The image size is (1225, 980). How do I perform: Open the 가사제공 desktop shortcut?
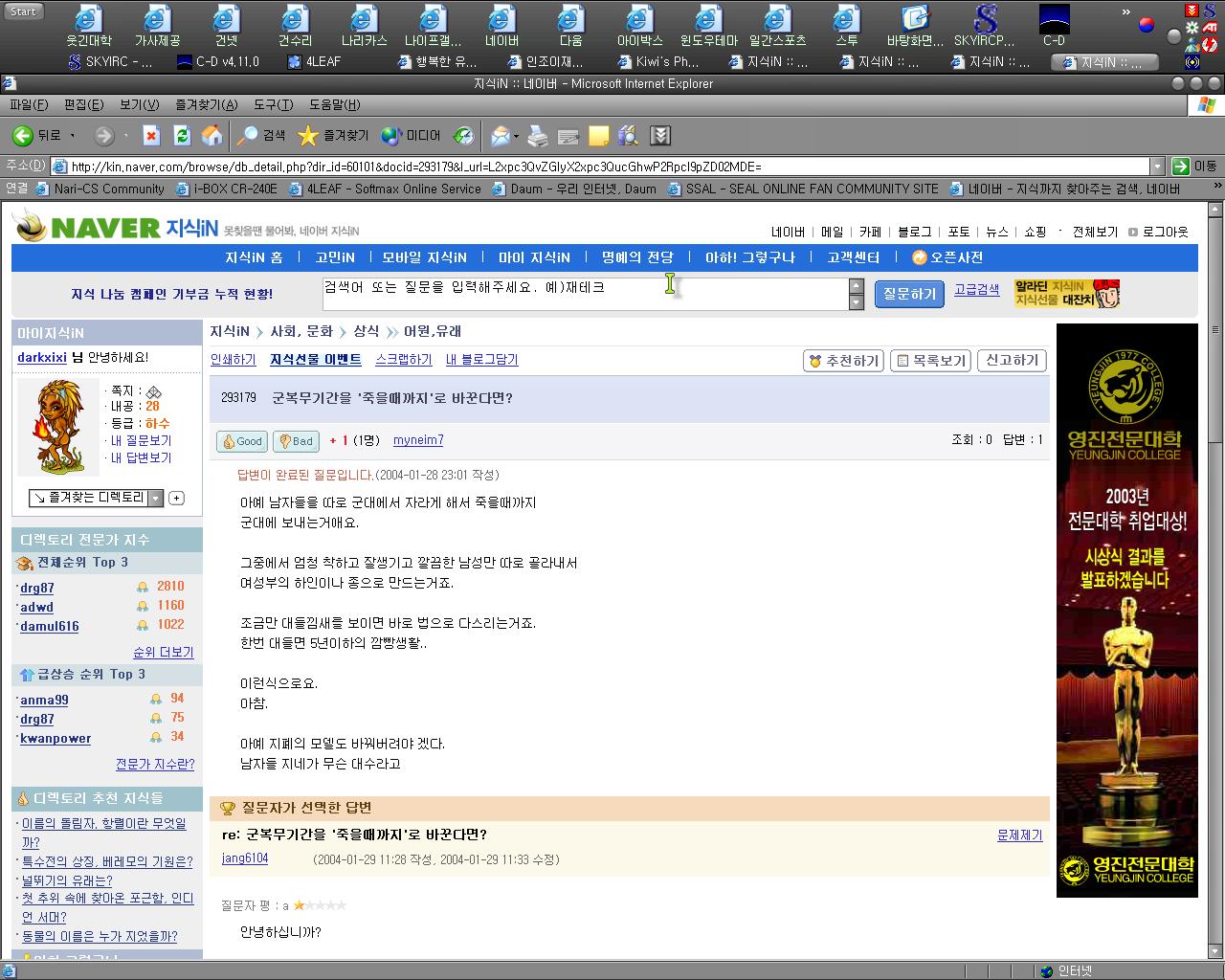pos(157,26)
